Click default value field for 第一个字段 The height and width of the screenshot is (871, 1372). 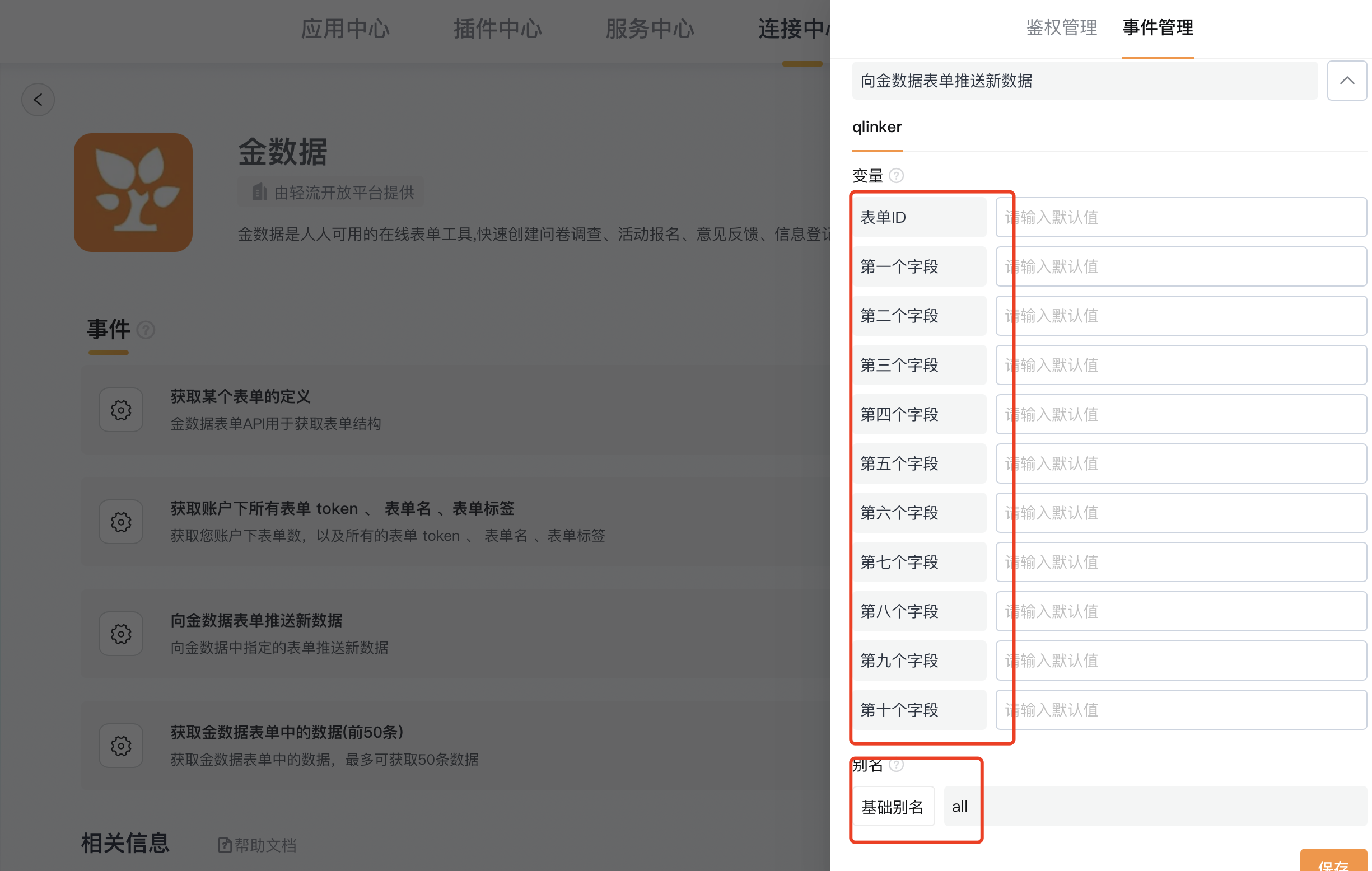(1181, 266)
